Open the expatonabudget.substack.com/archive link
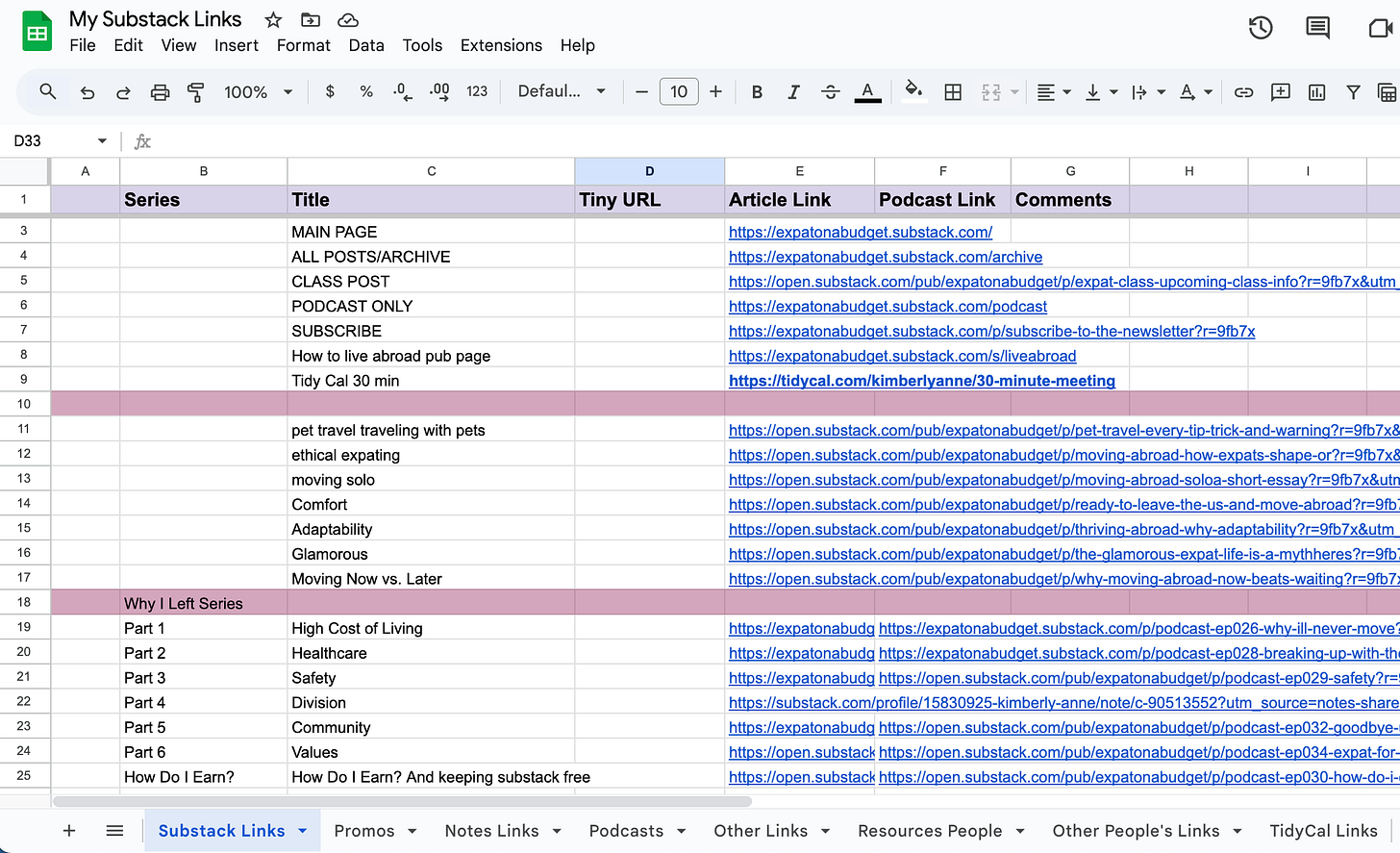Screen dimensions: 1400x853 [886, 257]
